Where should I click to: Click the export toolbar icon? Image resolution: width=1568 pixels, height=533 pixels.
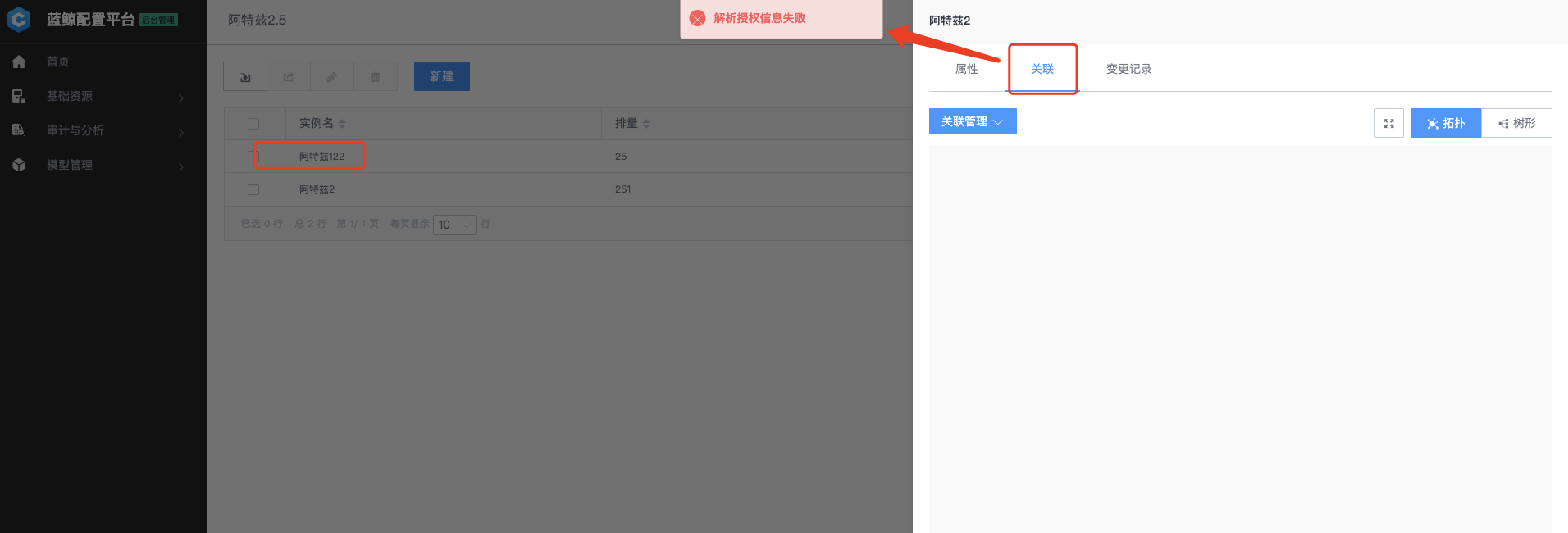[x=289, y=77]
